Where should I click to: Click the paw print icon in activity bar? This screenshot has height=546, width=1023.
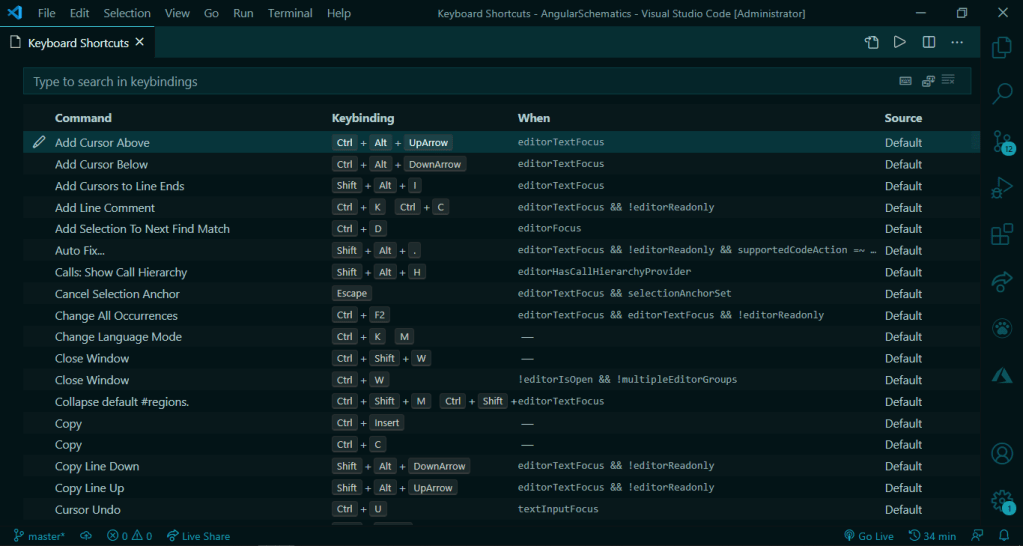(x=1001, y=327)
